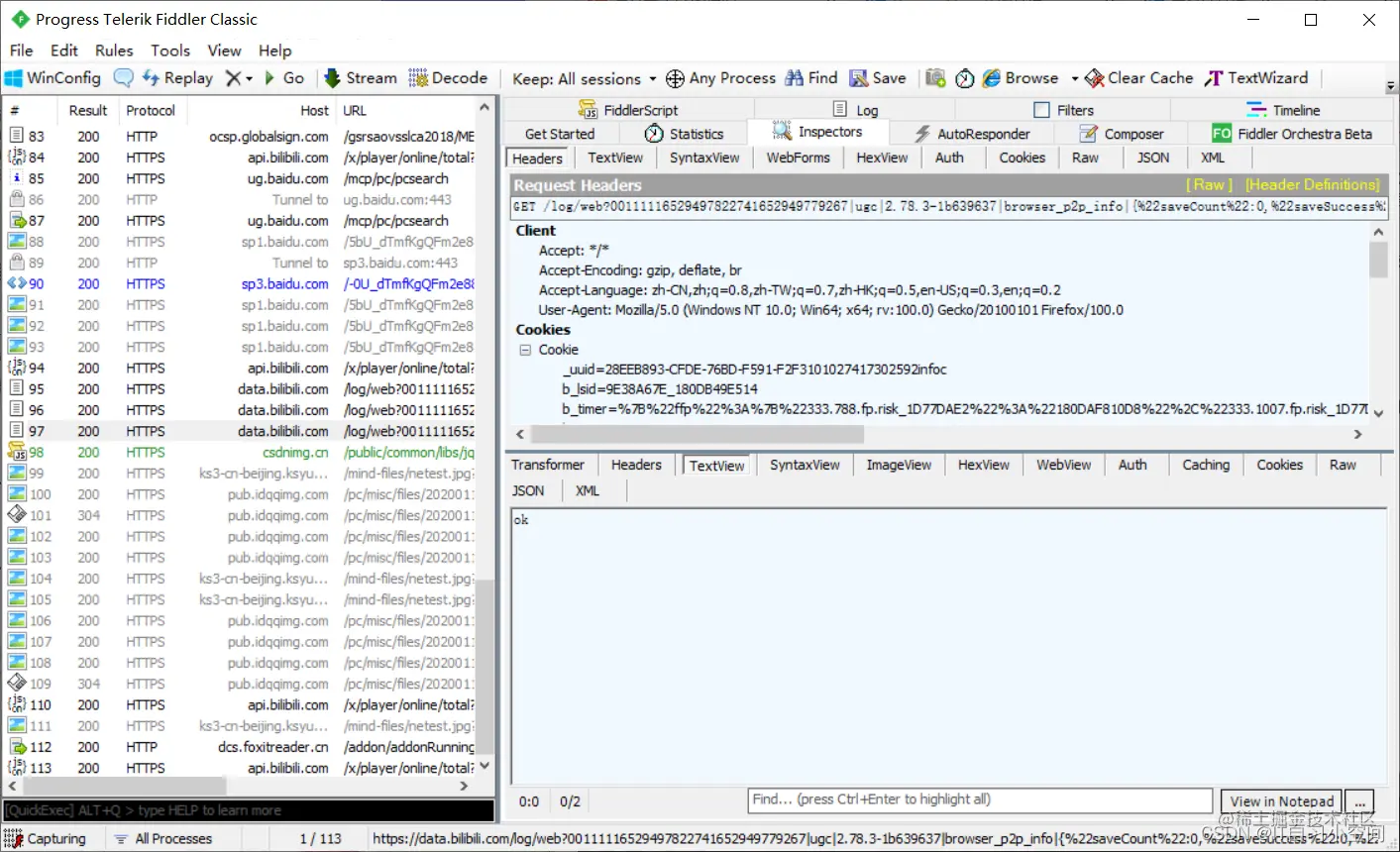Toggle Capturing in status bar
The width and height of the screenshot is (1400, 852).
click(46, 839)
